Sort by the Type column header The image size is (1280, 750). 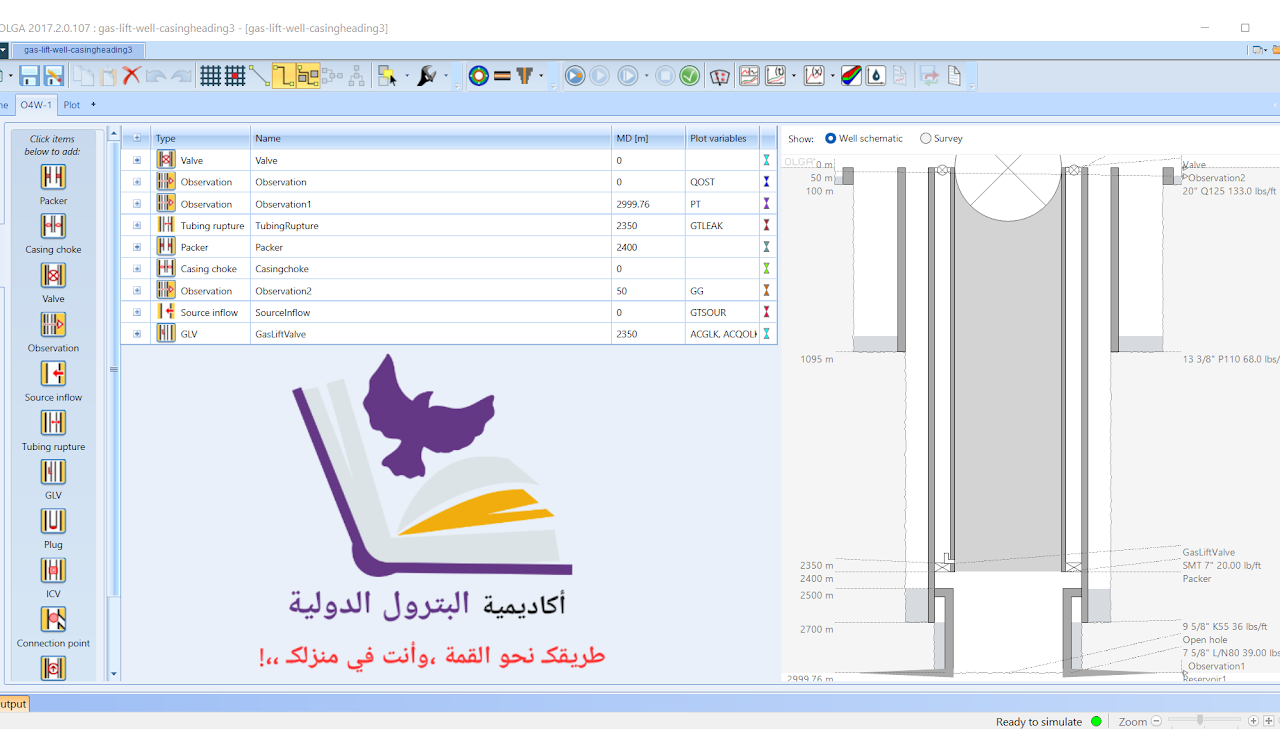click(200, 138)
